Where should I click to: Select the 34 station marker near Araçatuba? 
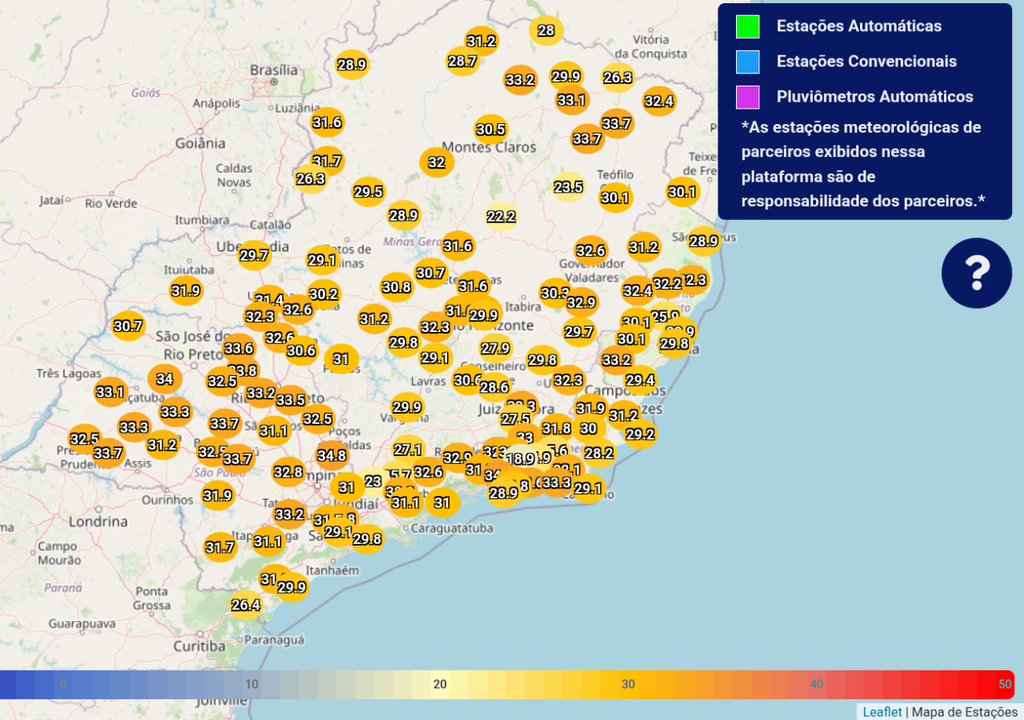163,379
